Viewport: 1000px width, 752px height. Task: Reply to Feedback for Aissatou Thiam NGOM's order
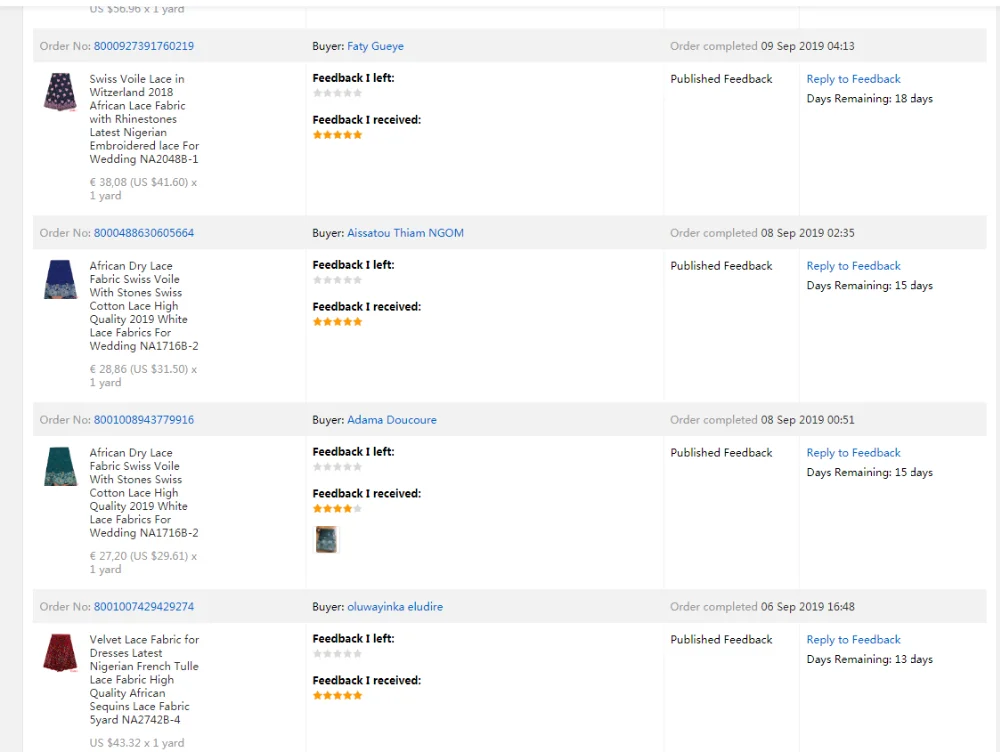point(853,265)
